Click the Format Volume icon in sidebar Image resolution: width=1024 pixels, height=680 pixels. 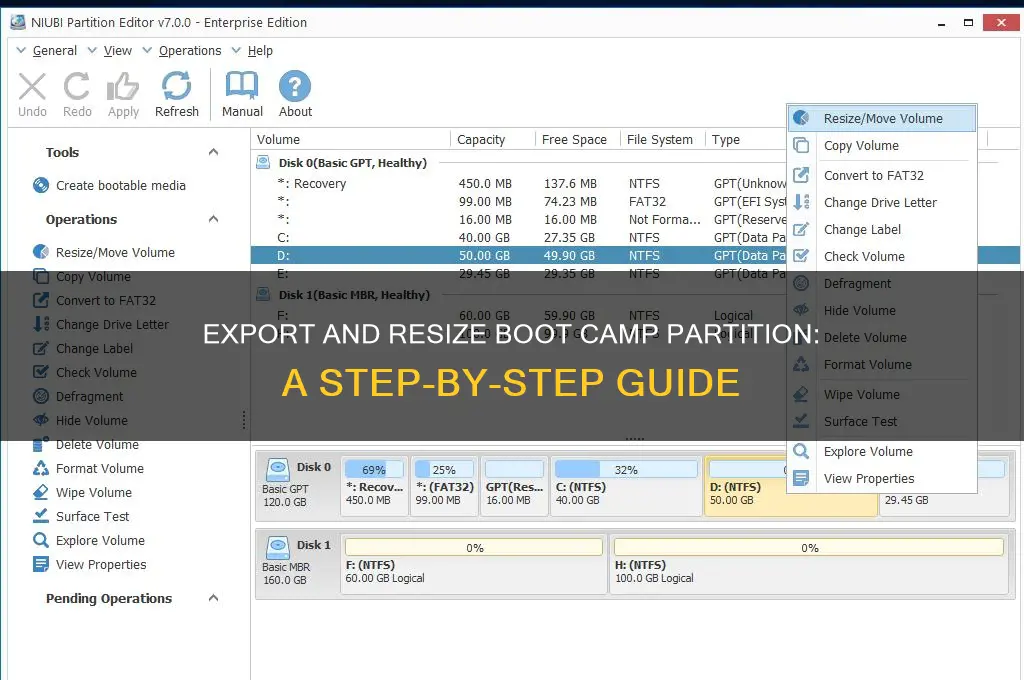click(x=40, y=468)
